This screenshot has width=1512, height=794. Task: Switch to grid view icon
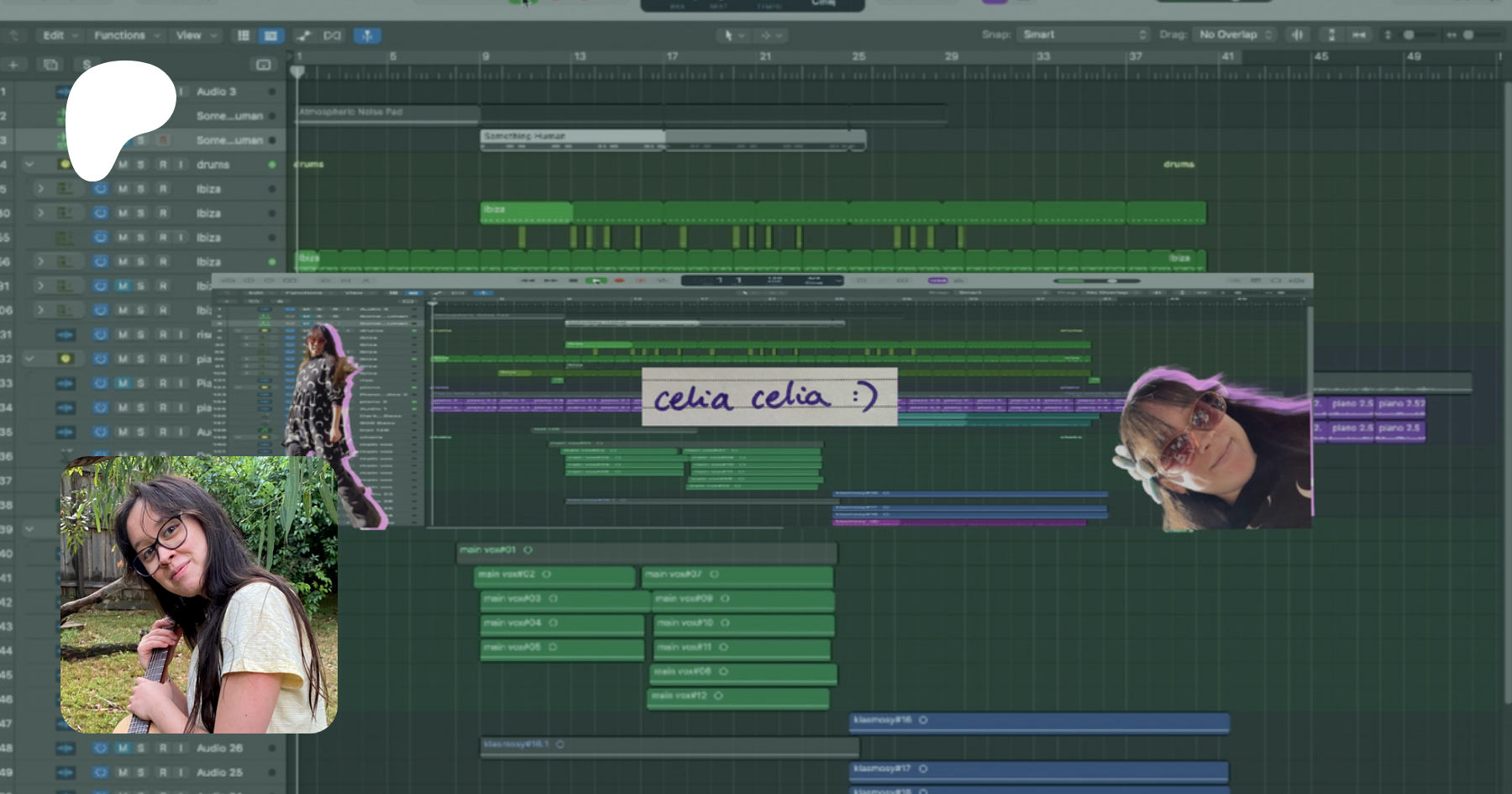244,35
